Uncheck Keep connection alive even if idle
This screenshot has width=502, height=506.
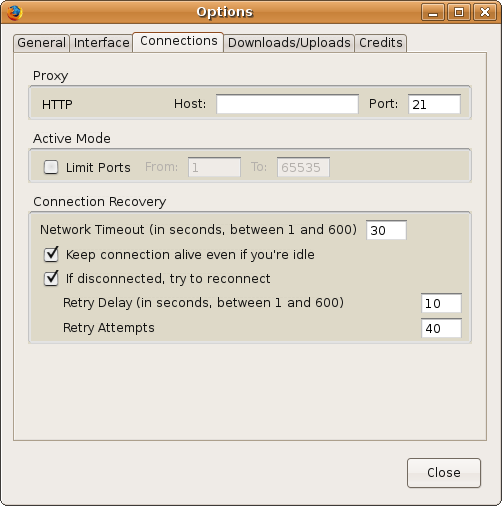click(x=51, y=254)
